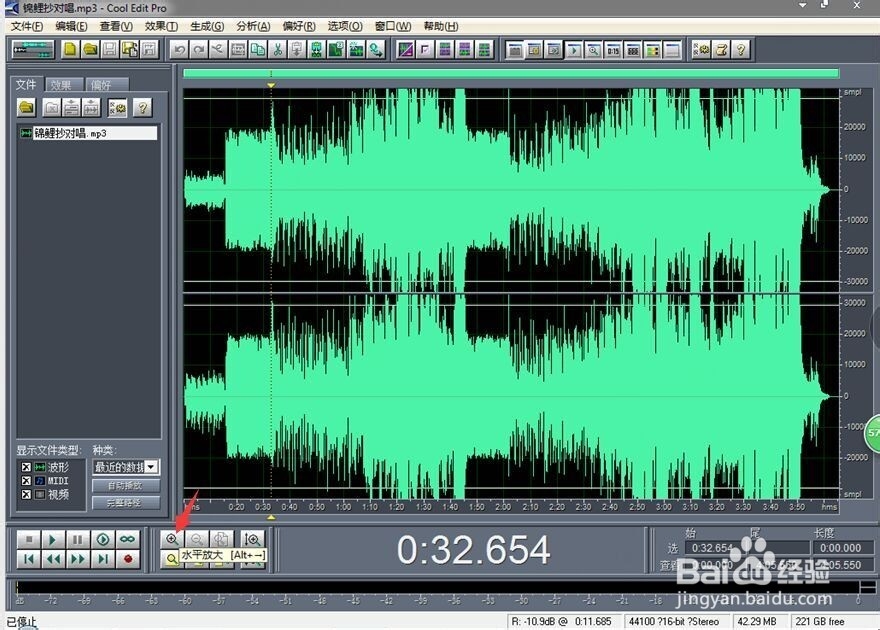Uncheck 视频 video file type

coord(26,494)
